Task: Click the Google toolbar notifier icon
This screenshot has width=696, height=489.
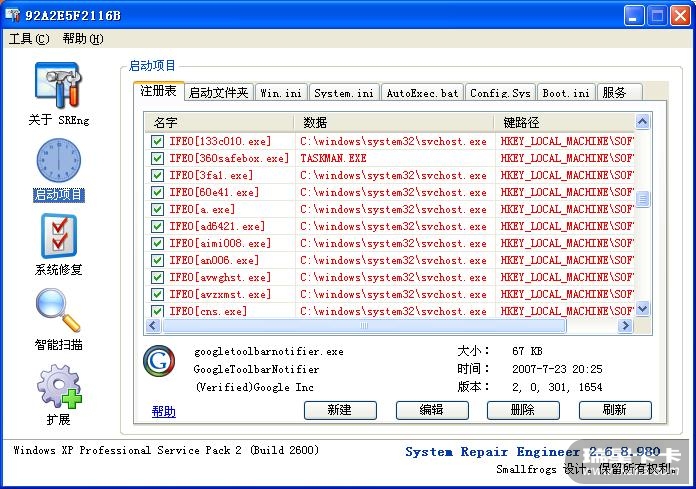Action: (x=159, y=361)
